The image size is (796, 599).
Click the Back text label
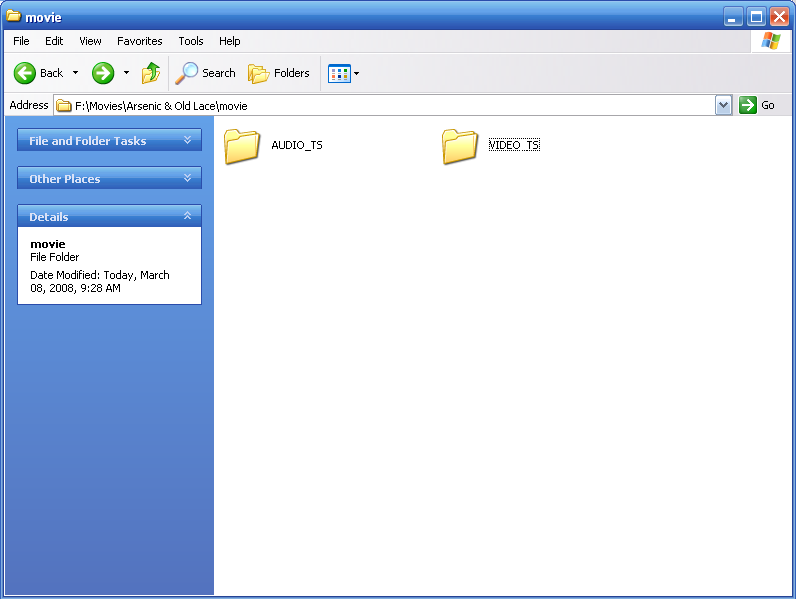point(52,73)
